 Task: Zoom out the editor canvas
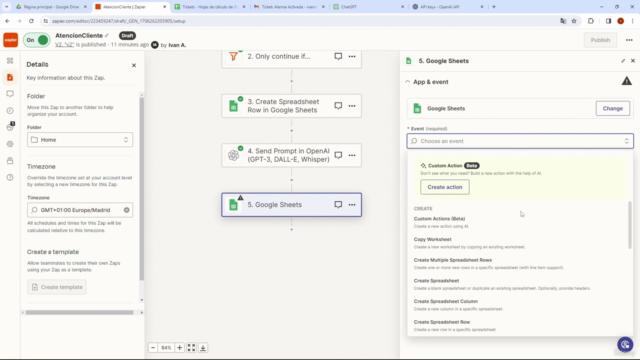[153, 348]
